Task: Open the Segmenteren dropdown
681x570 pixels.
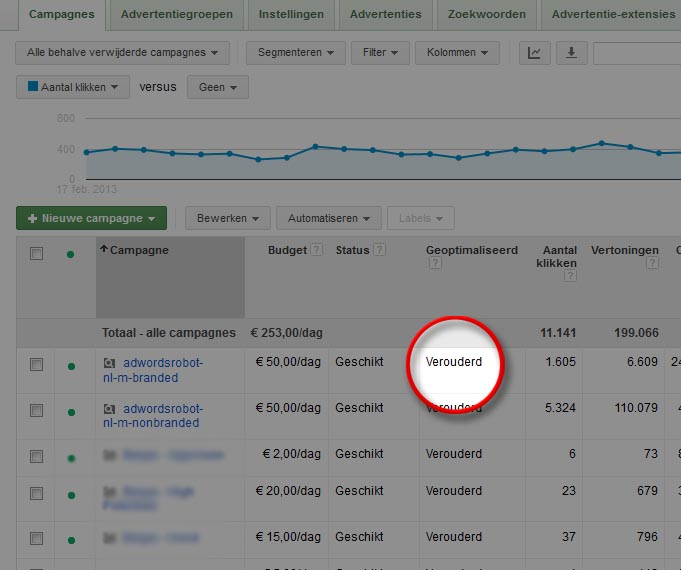Action: pos(296,53)
